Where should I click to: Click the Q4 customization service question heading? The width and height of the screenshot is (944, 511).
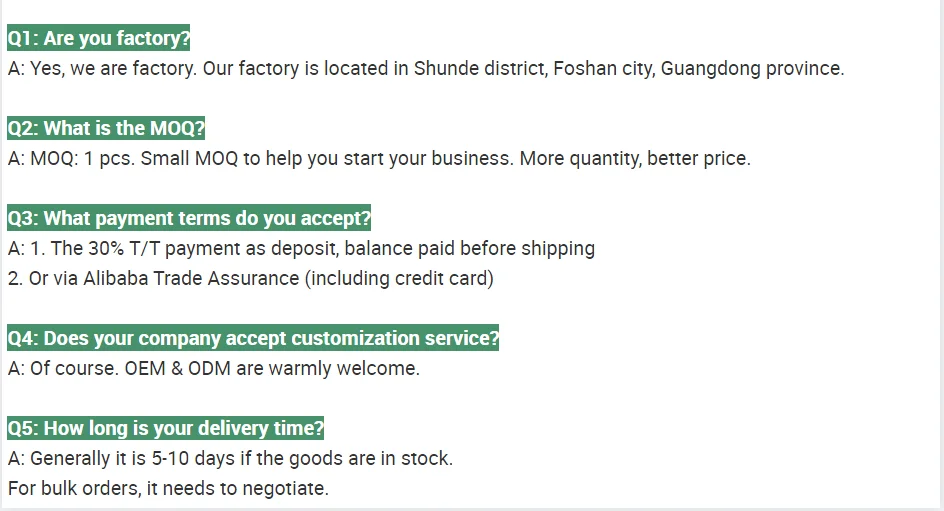tap(253, 338)
